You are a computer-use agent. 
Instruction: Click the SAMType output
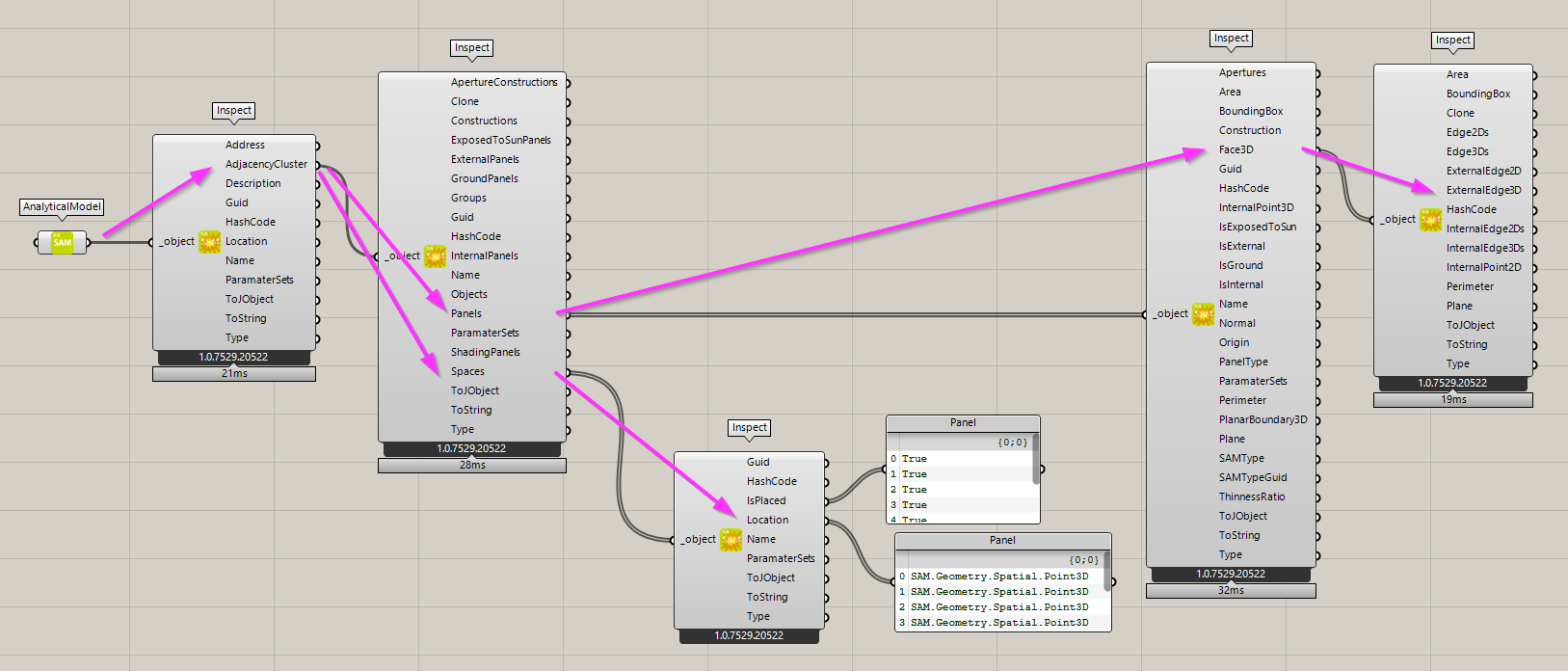point(1241,459)
